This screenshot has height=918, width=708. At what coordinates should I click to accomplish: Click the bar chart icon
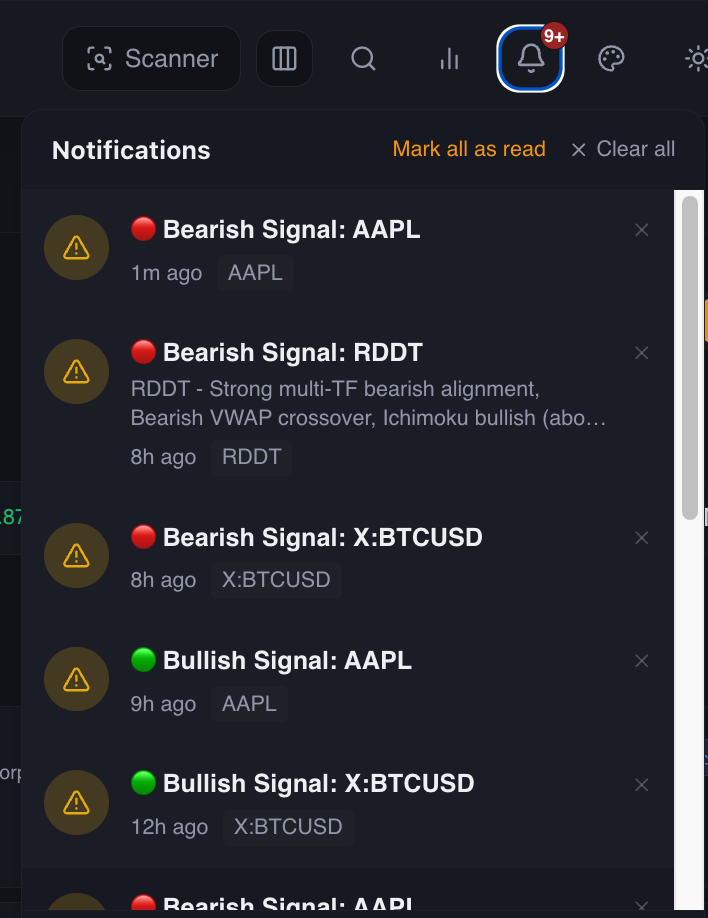pos(449,59)
